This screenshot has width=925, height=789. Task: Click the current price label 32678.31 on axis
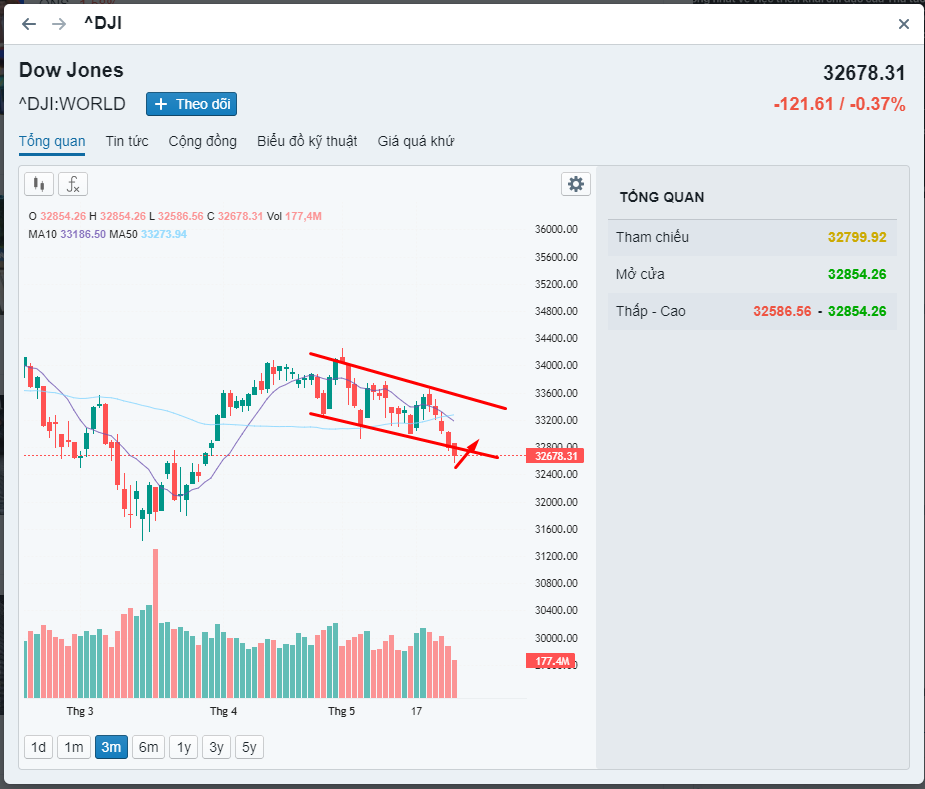(555, 456)
